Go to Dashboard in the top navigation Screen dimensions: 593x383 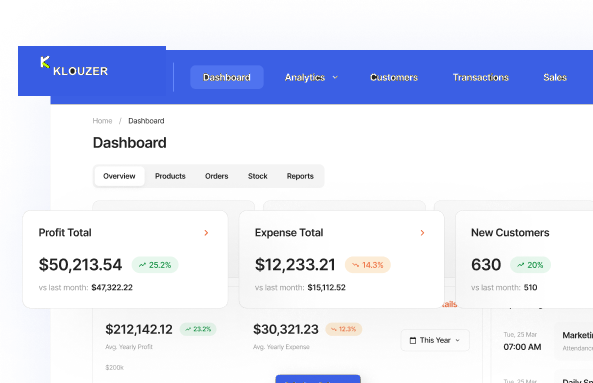pyautogui.click(x=227, y=77)
